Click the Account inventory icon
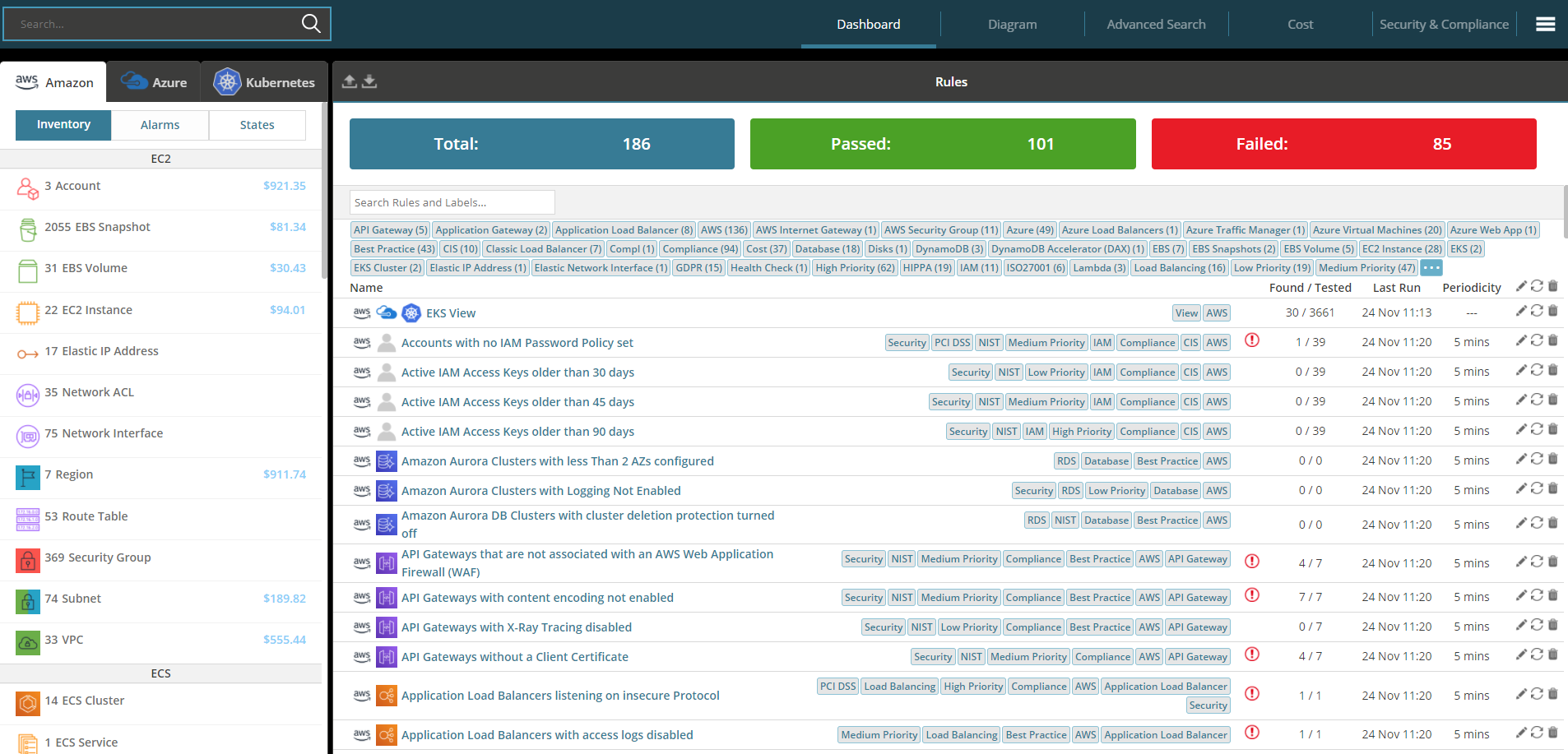The width and height of the screenshot is (1568, 754). [28, 189]
